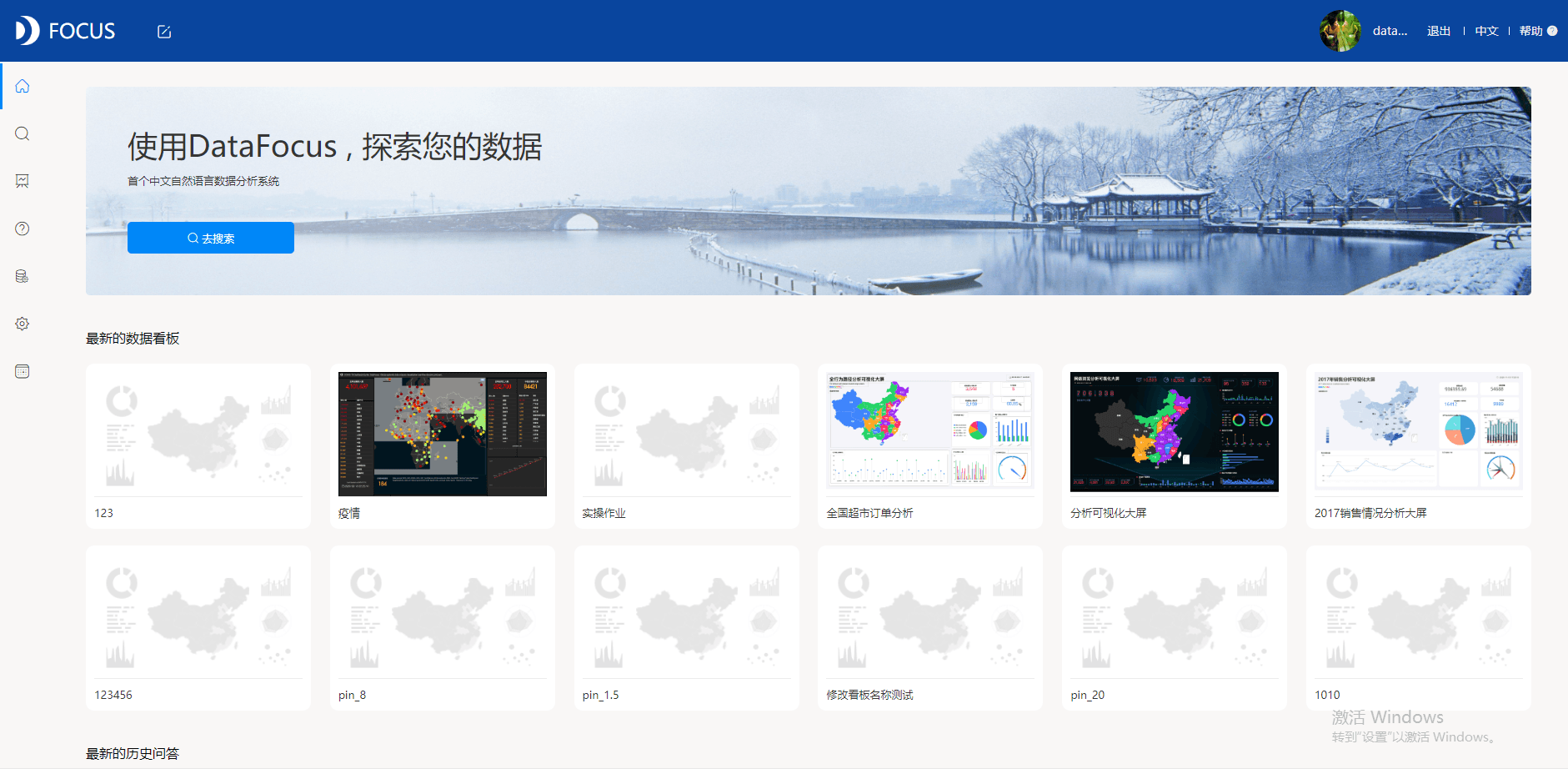Open the pin_20 dashboard thumbnail
This screenshot has height=769, width=1568.
click(1175, 616)
